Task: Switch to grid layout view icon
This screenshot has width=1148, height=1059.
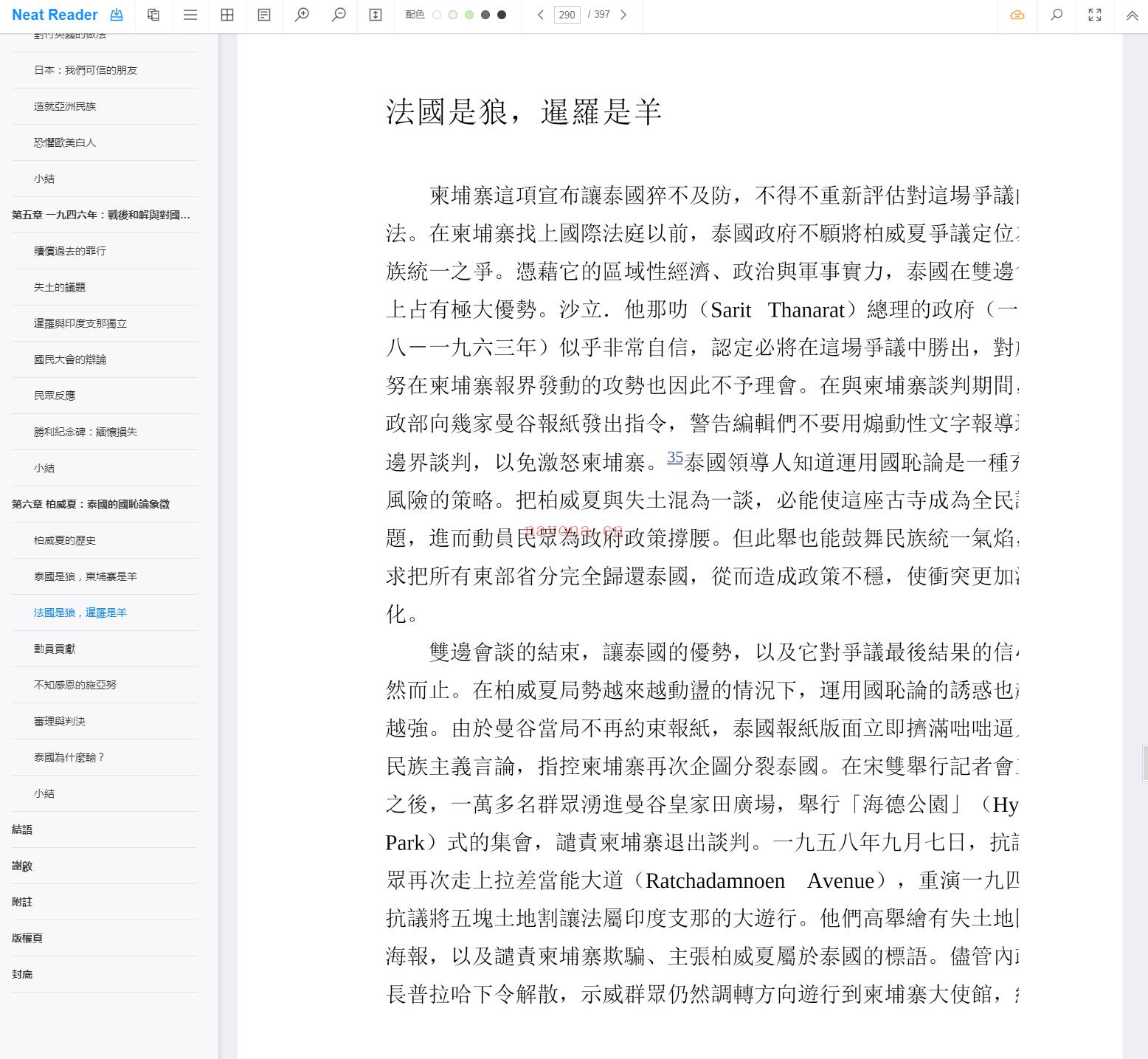Action: 227,15
